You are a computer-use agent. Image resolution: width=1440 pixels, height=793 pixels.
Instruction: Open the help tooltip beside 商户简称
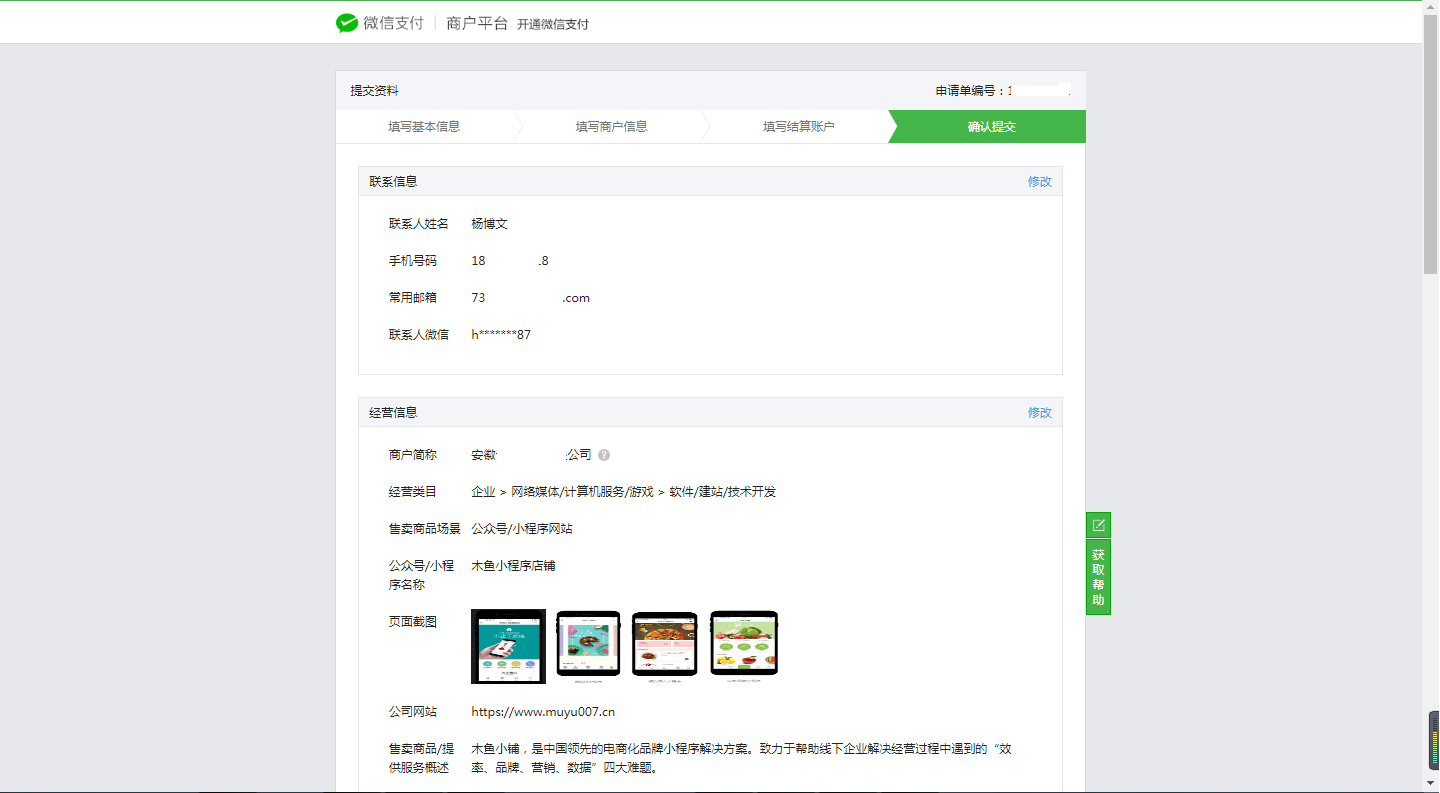click(x=605, y=454)
